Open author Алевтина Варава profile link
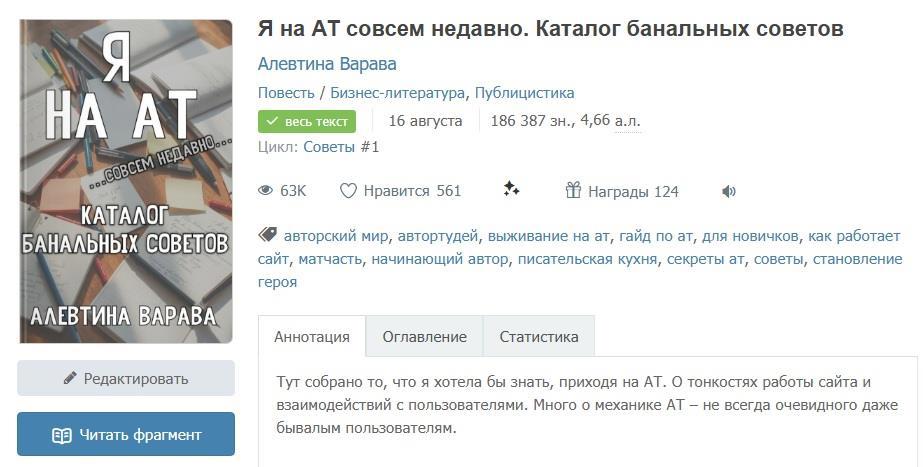 [327, 64]
